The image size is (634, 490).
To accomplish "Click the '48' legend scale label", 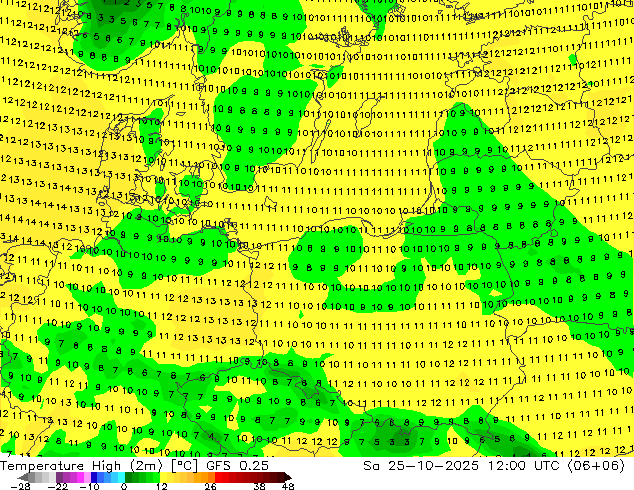I will [288, 486].
